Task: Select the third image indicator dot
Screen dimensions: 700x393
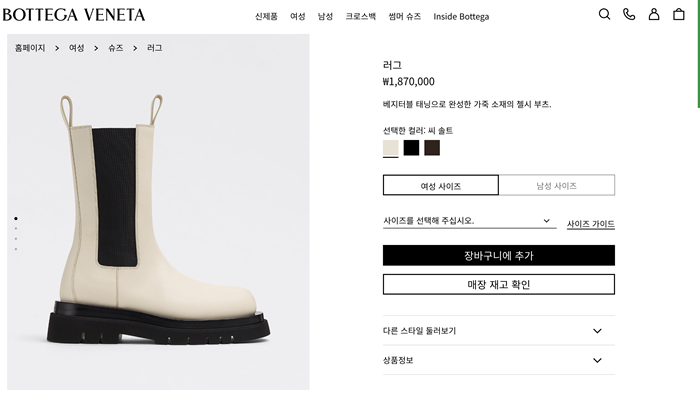Action: tap(16, 239)
